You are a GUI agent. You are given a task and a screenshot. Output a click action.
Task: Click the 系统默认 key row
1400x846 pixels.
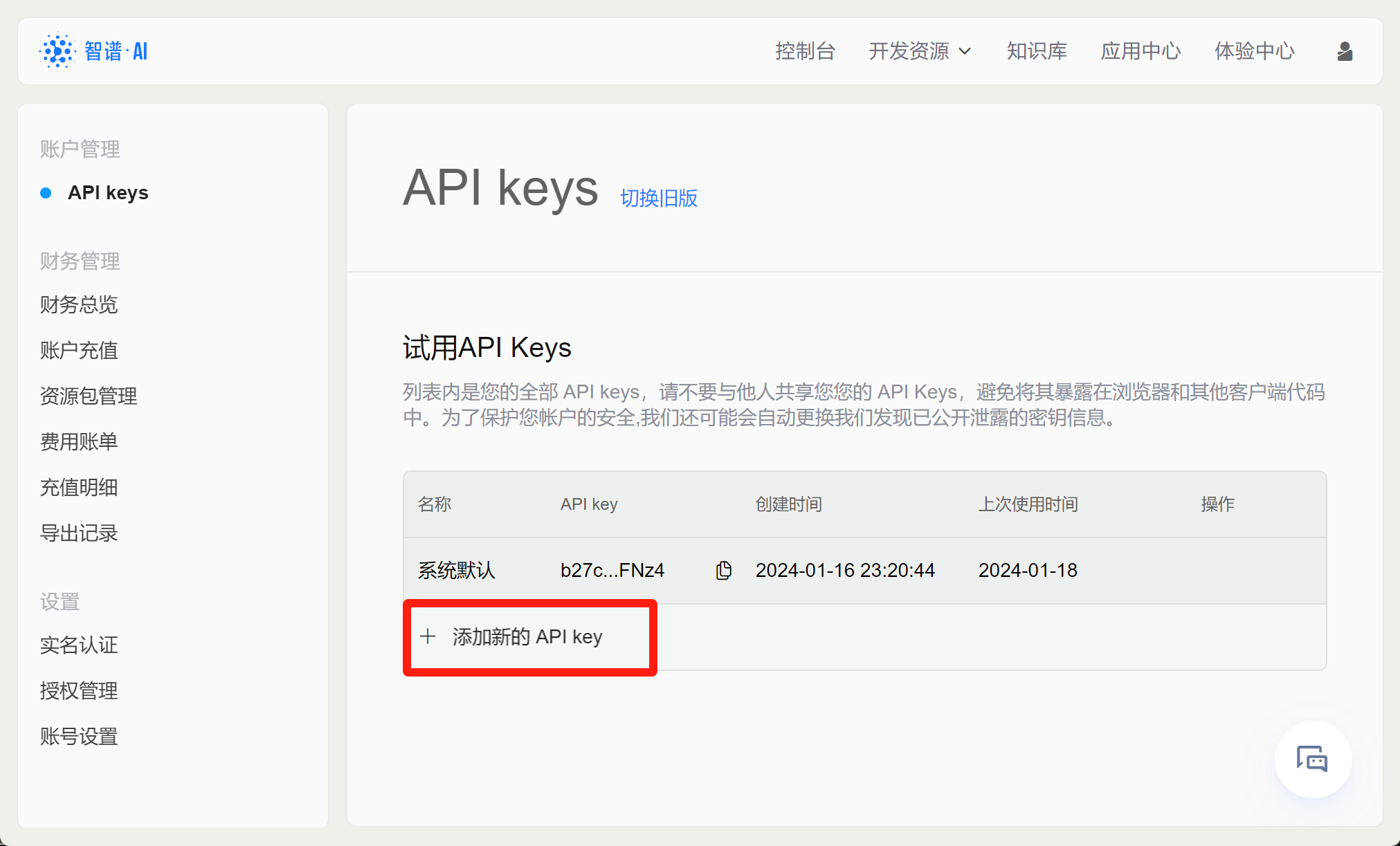pos(457,570)
